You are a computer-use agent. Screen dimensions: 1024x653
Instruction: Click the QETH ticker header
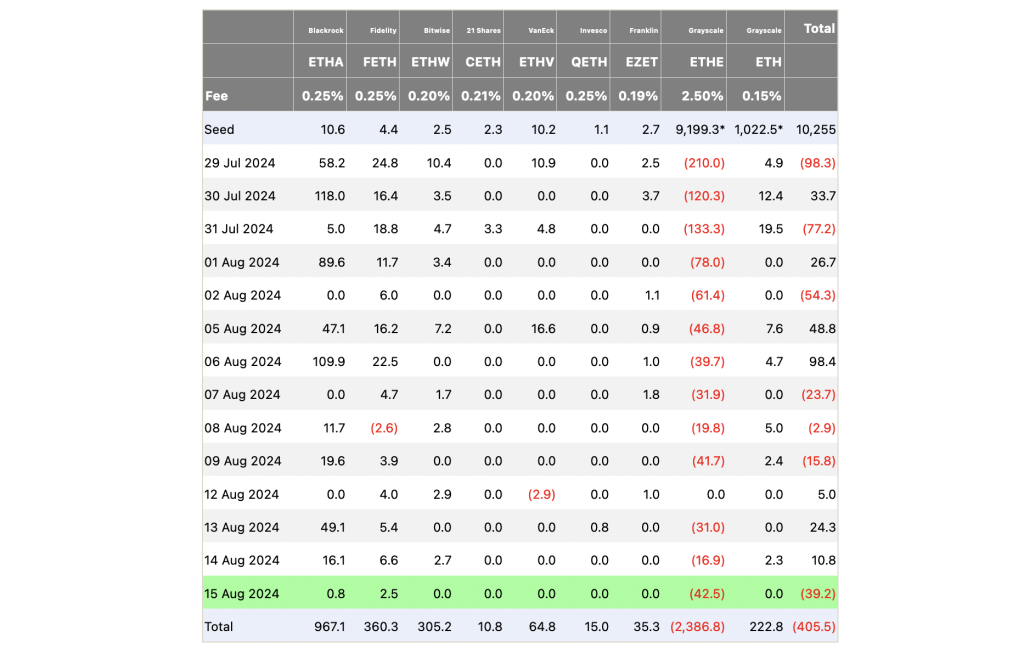pos(589,62)
